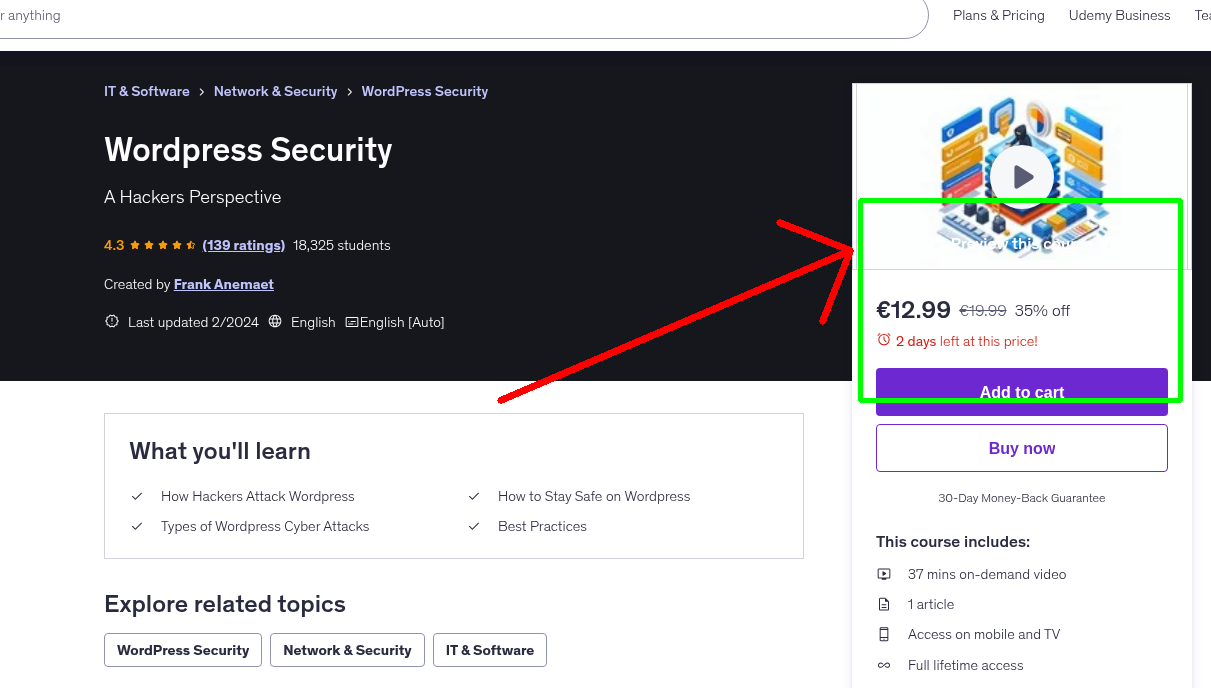Click the clock icon next to Last updated

111,322
